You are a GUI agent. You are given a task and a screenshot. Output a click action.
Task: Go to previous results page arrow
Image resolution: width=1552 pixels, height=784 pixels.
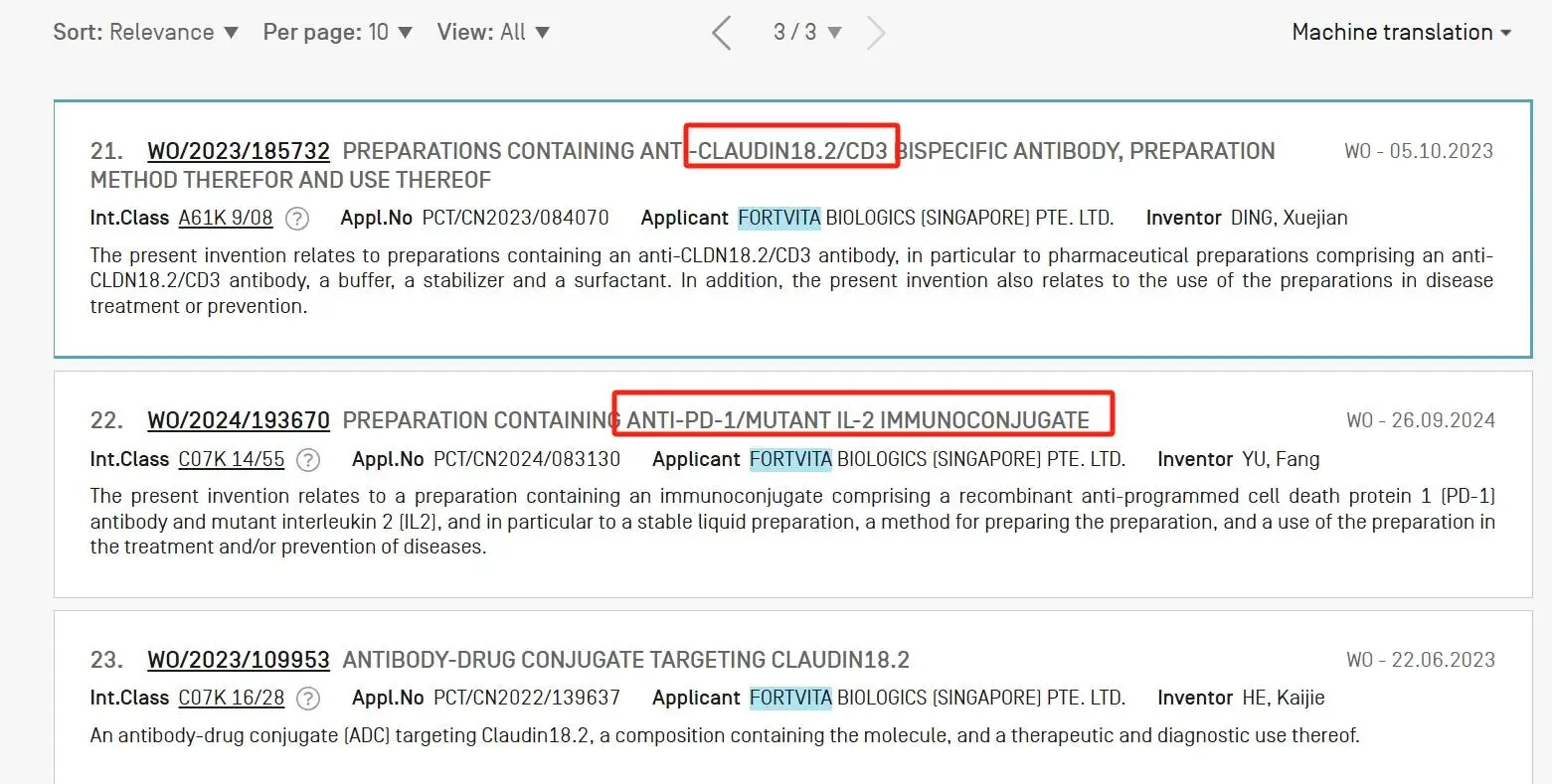[722, 33]
